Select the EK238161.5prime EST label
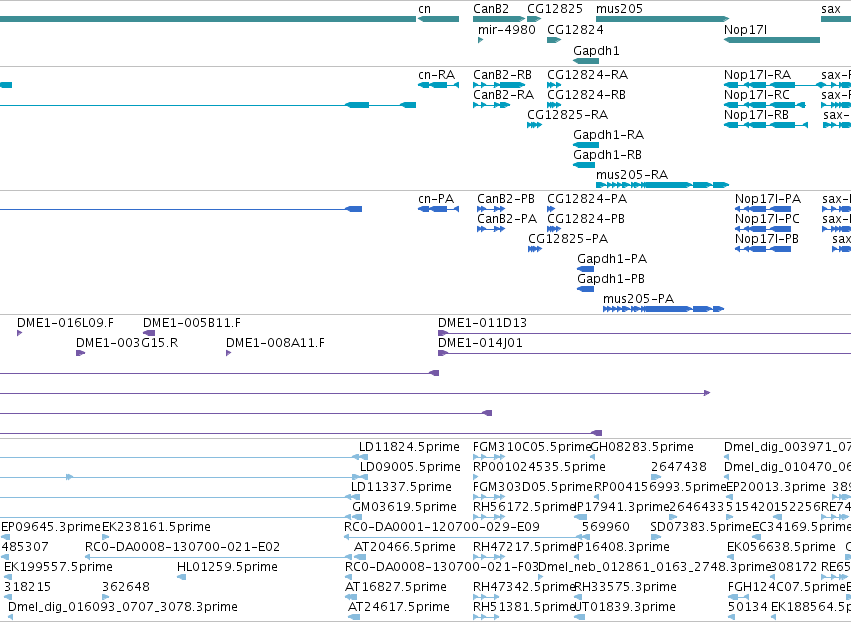 156,527
